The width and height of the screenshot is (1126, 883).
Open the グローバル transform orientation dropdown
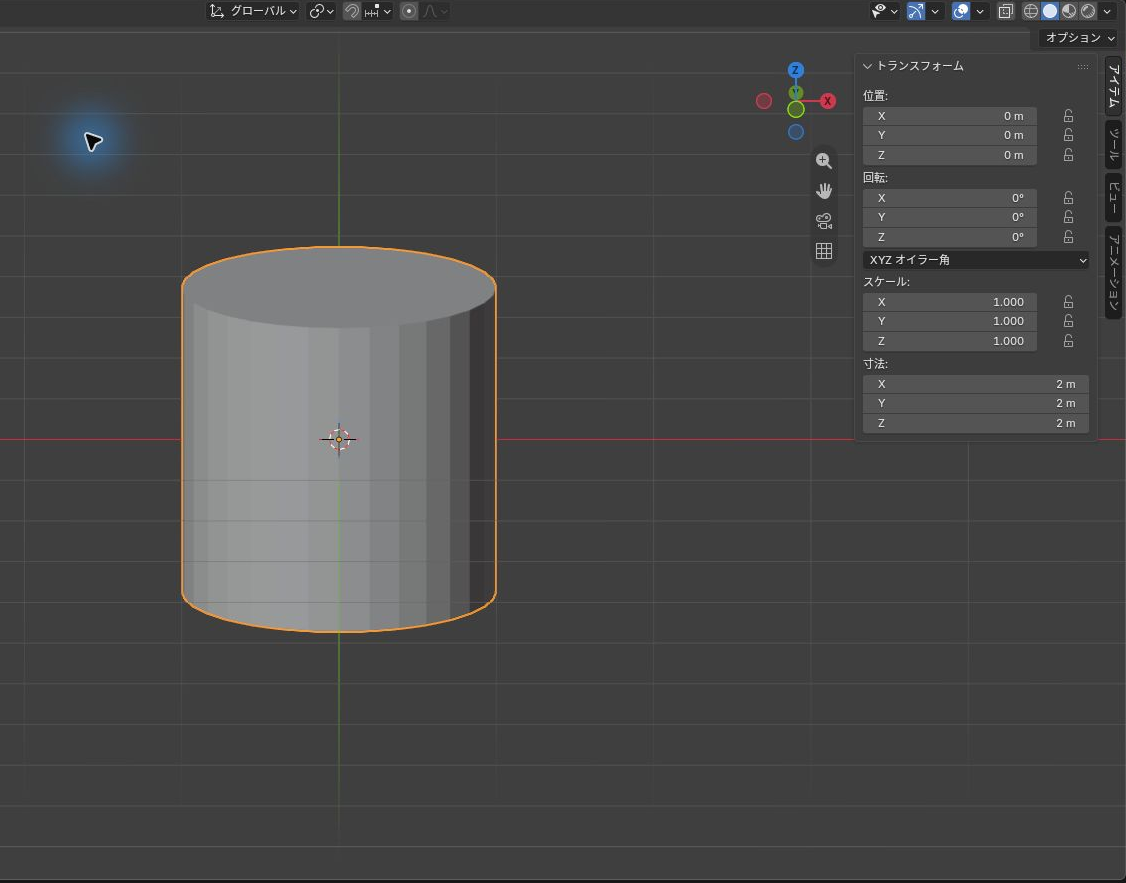(253, 11)
